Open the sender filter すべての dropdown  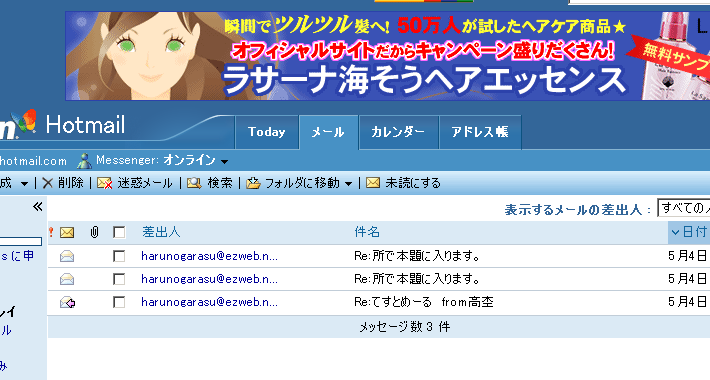tap(683, 208)
